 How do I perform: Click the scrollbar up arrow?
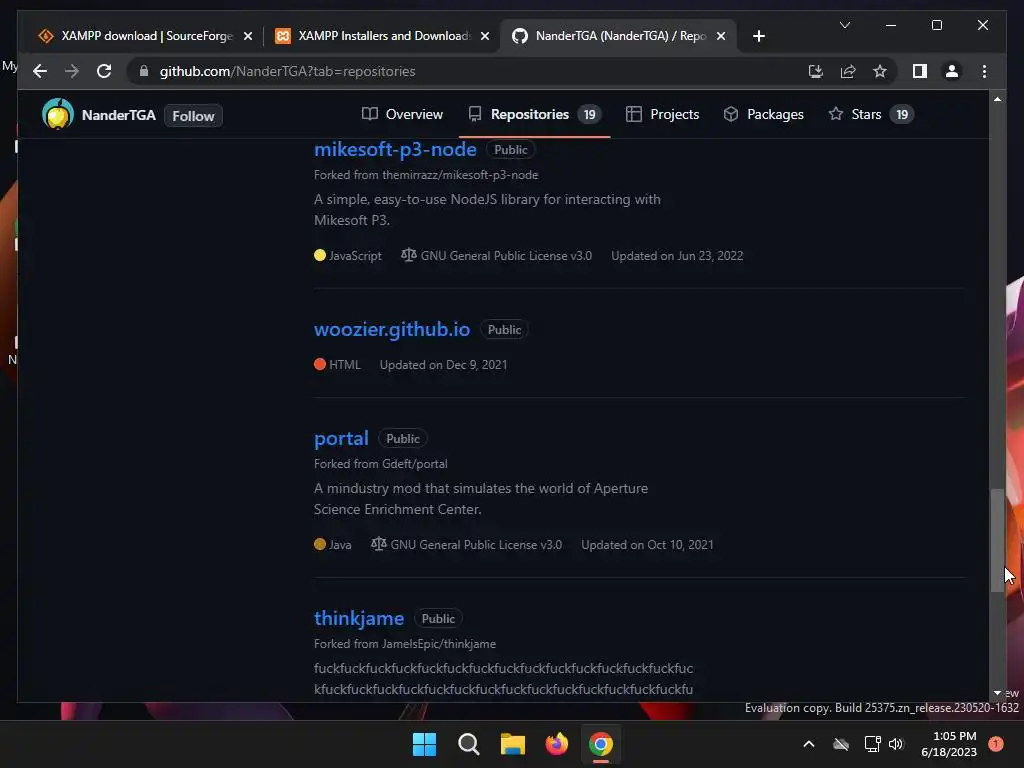pyautogui.click(x=997, y=99)
